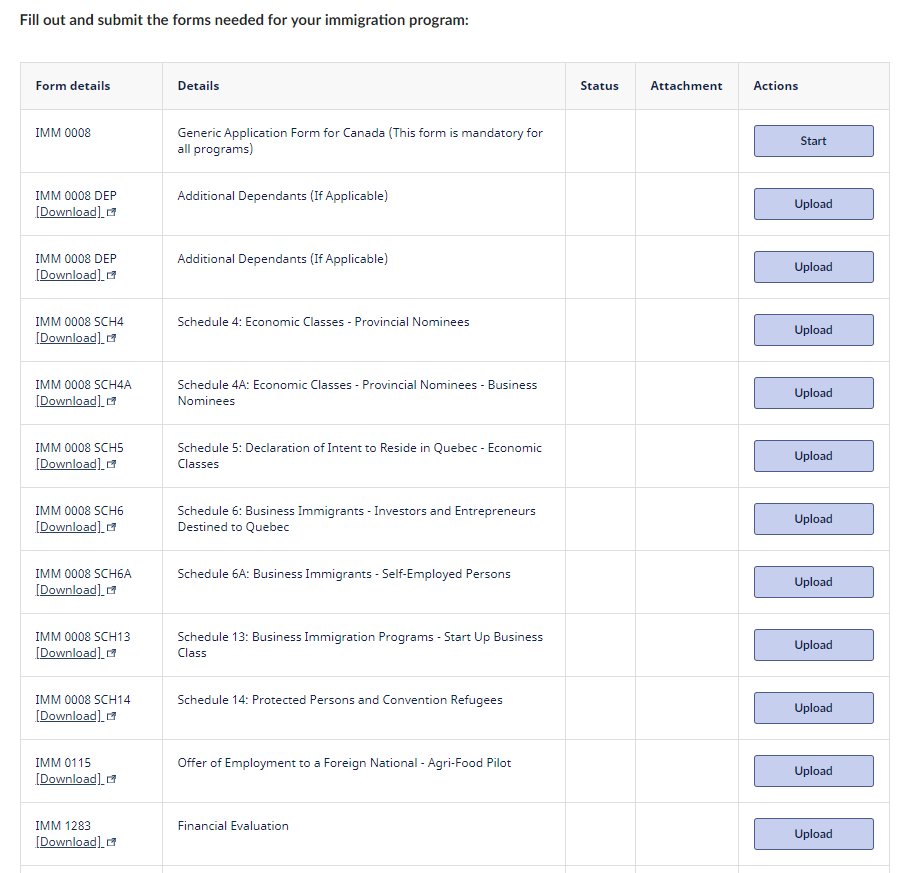Click the external-link icon beside SCH4 Download
The image size is (901, 873).
pos(111,339)
